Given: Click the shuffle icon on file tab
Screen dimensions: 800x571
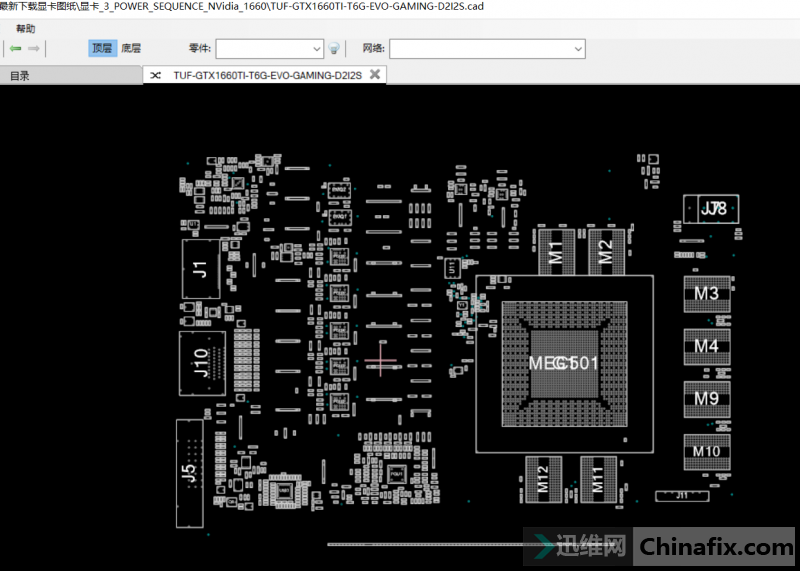Looking at the screenshot, I should [156, 75].
